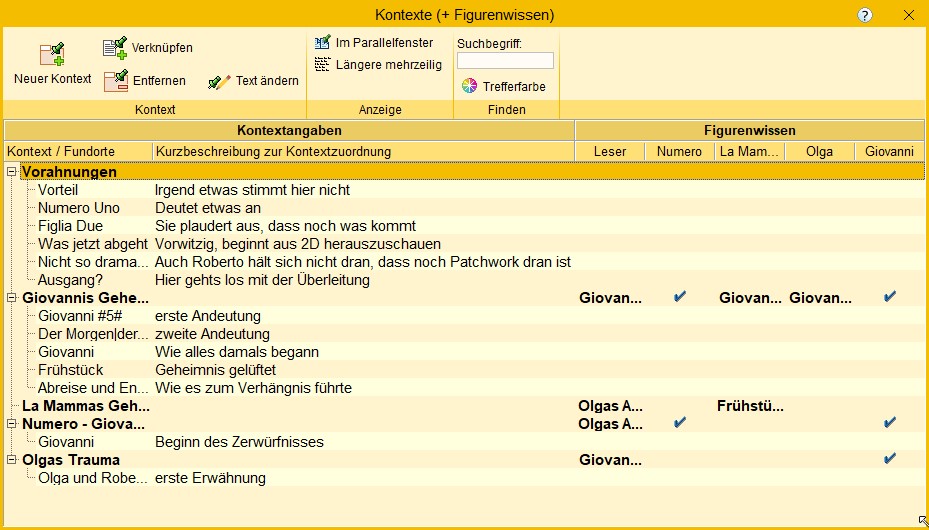The image size is (929, 530).
Task: Collapse the Giovannis Gehe... tree node
Action: click(x=11, y=298)
